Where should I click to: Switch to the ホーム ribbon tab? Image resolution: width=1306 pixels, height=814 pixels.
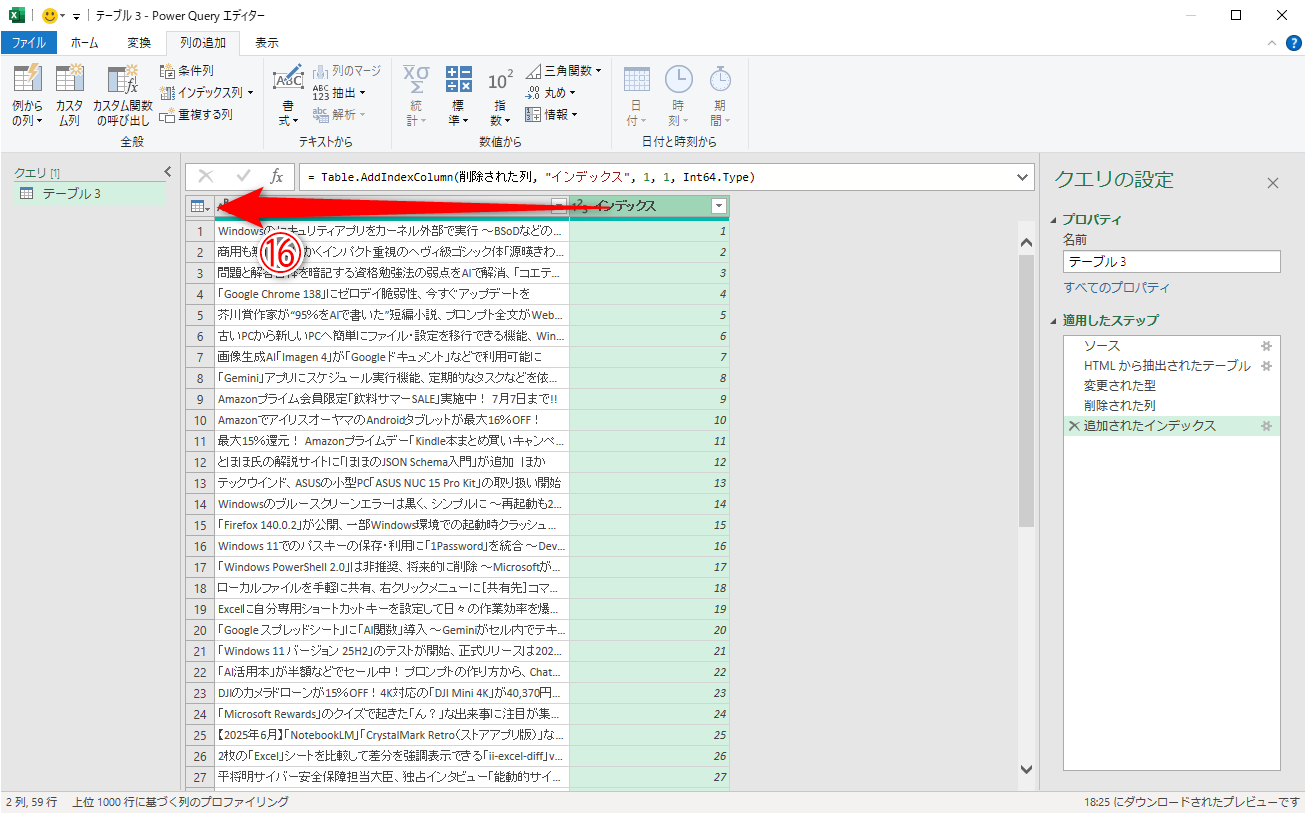[85, 42]
